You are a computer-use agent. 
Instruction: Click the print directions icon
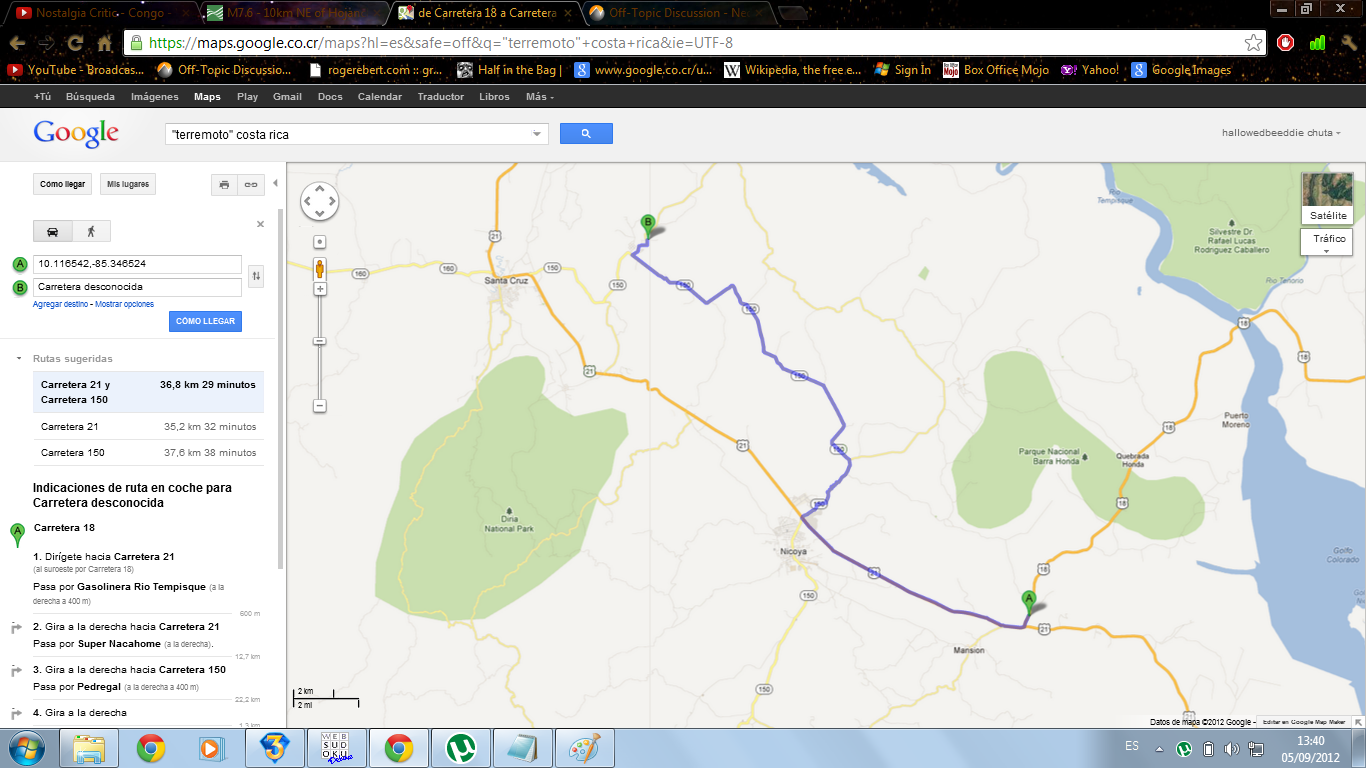point(224,185)
